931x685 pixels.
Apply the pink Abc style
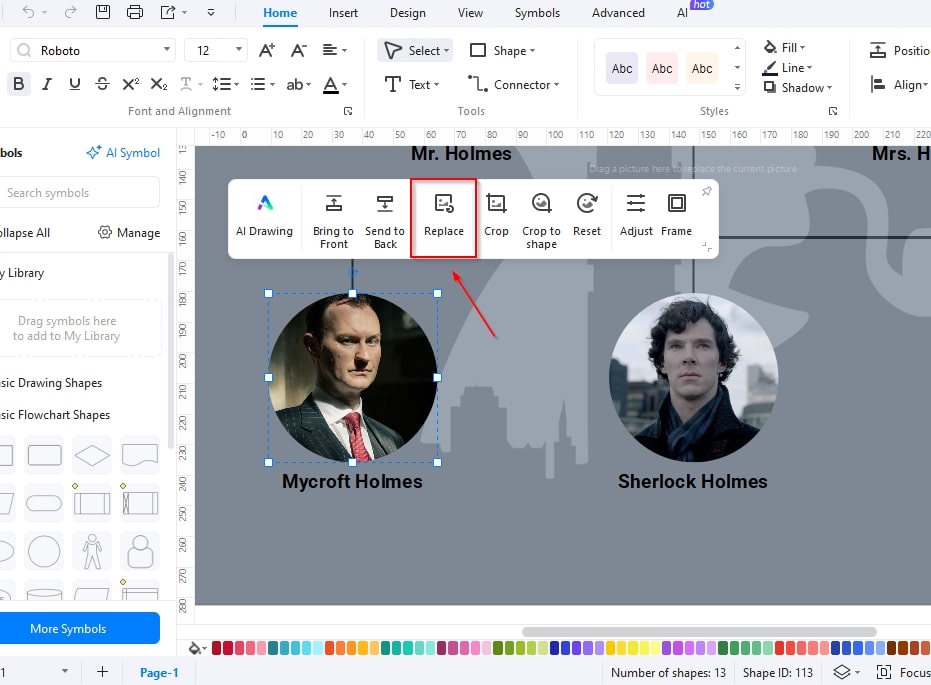point(661,68)
